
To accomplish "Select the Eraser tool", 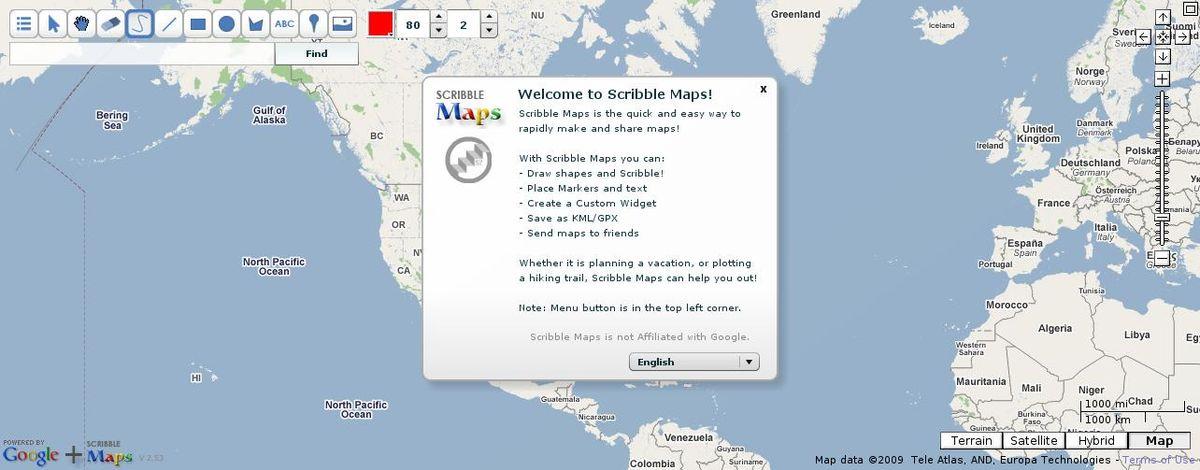I will point(111,24).
